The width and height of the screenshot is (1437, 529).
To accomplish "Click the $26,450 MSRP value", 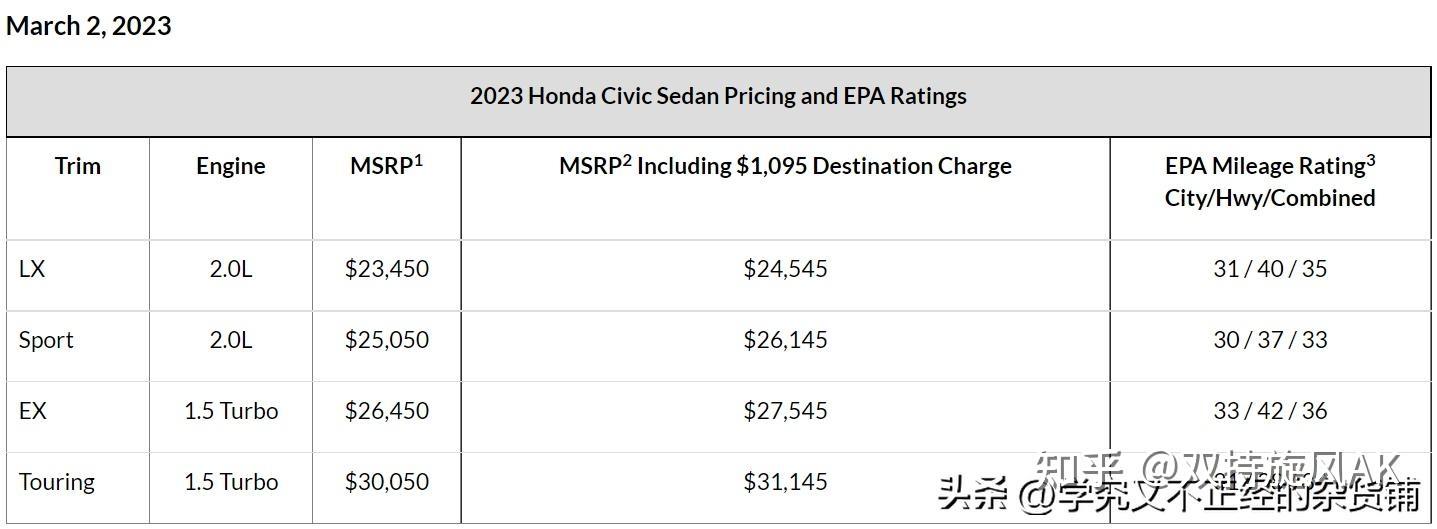I will pyautogui.click(x=387, y=411).
